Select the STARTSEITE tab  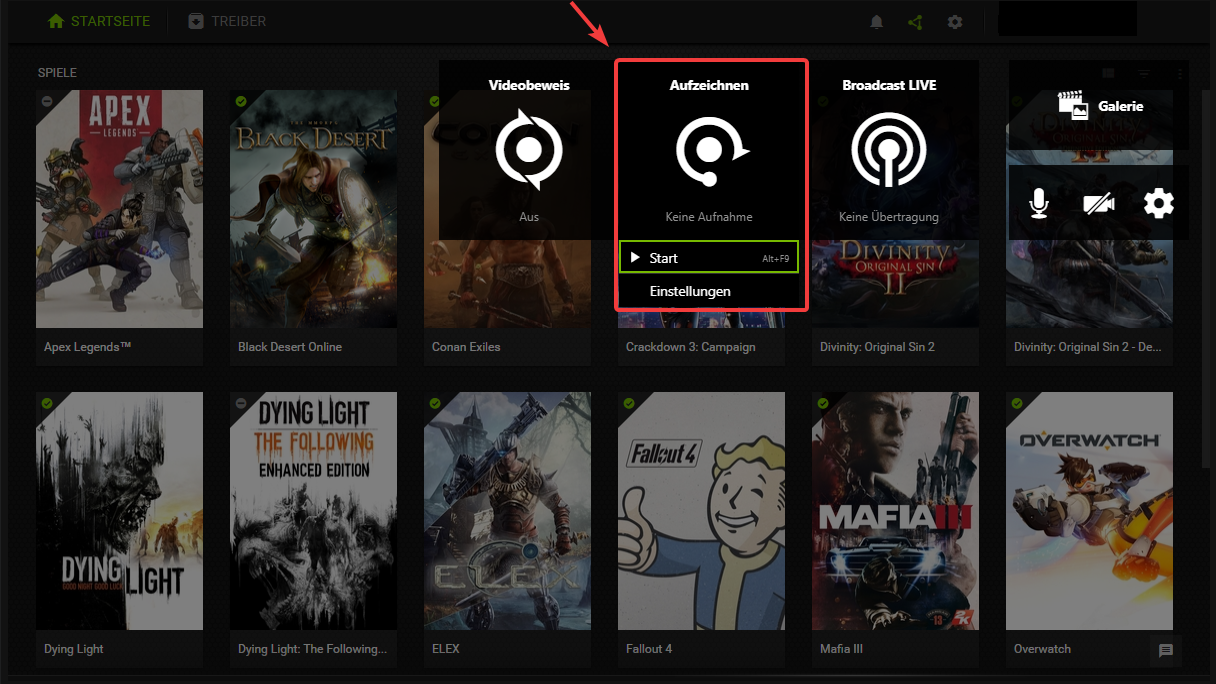pos(98,21)
